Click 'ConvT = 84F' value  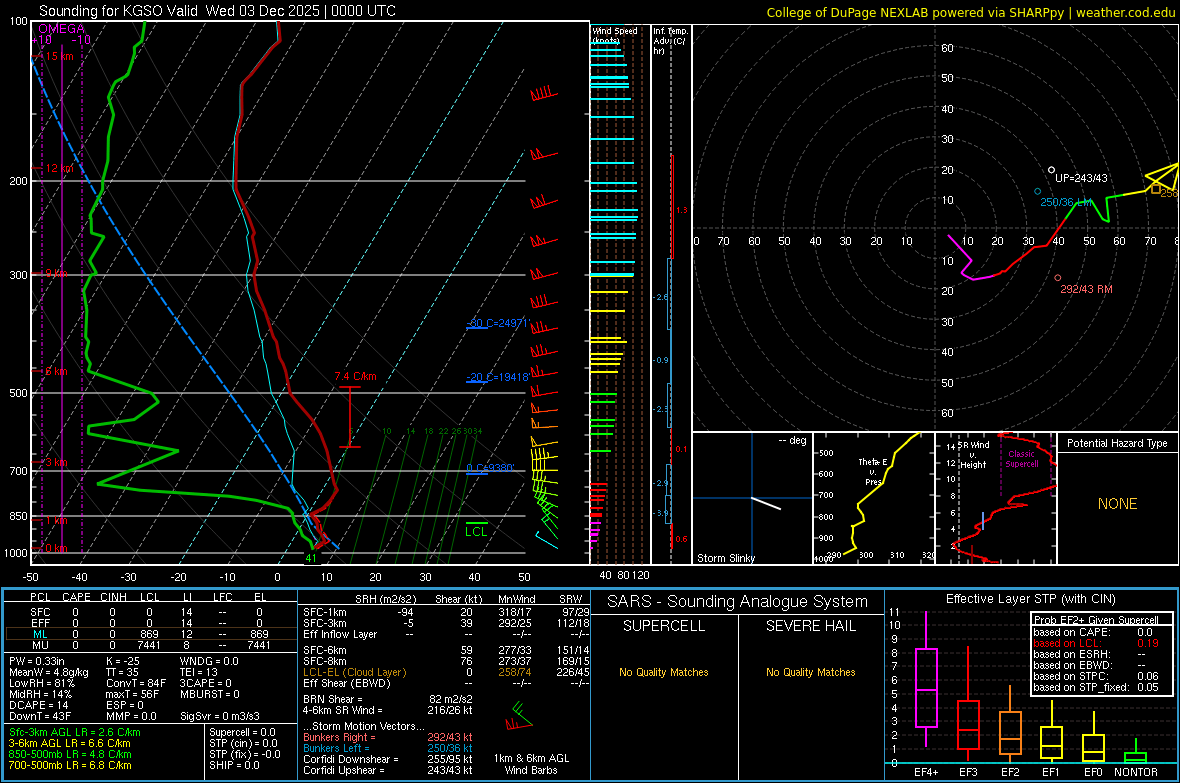click(135, 683)
